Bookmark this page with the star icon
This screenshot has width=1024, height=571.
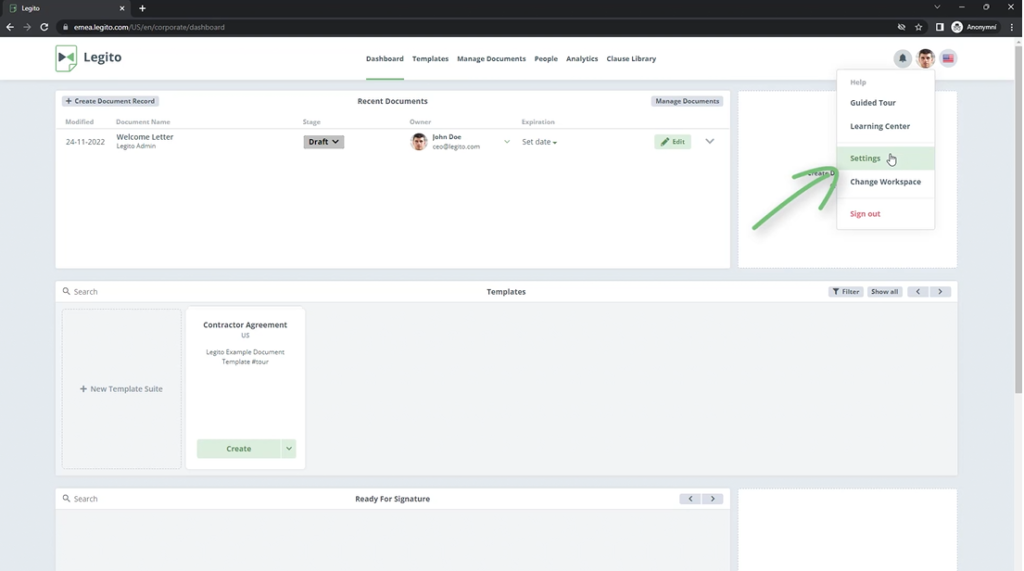click(x=918, y=27)
